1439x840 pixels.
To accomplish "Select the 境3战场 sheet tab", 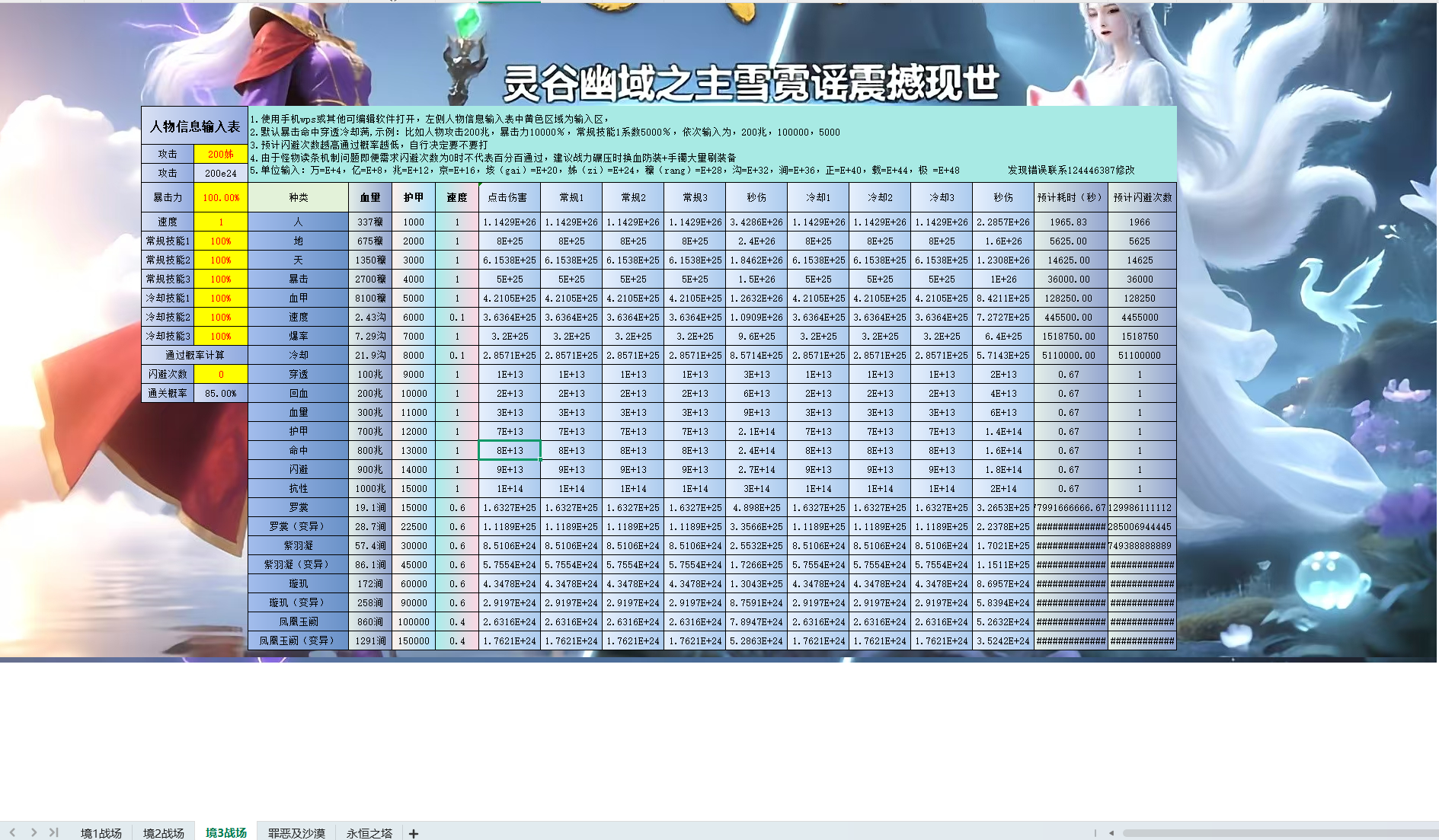I will point(226,833).
